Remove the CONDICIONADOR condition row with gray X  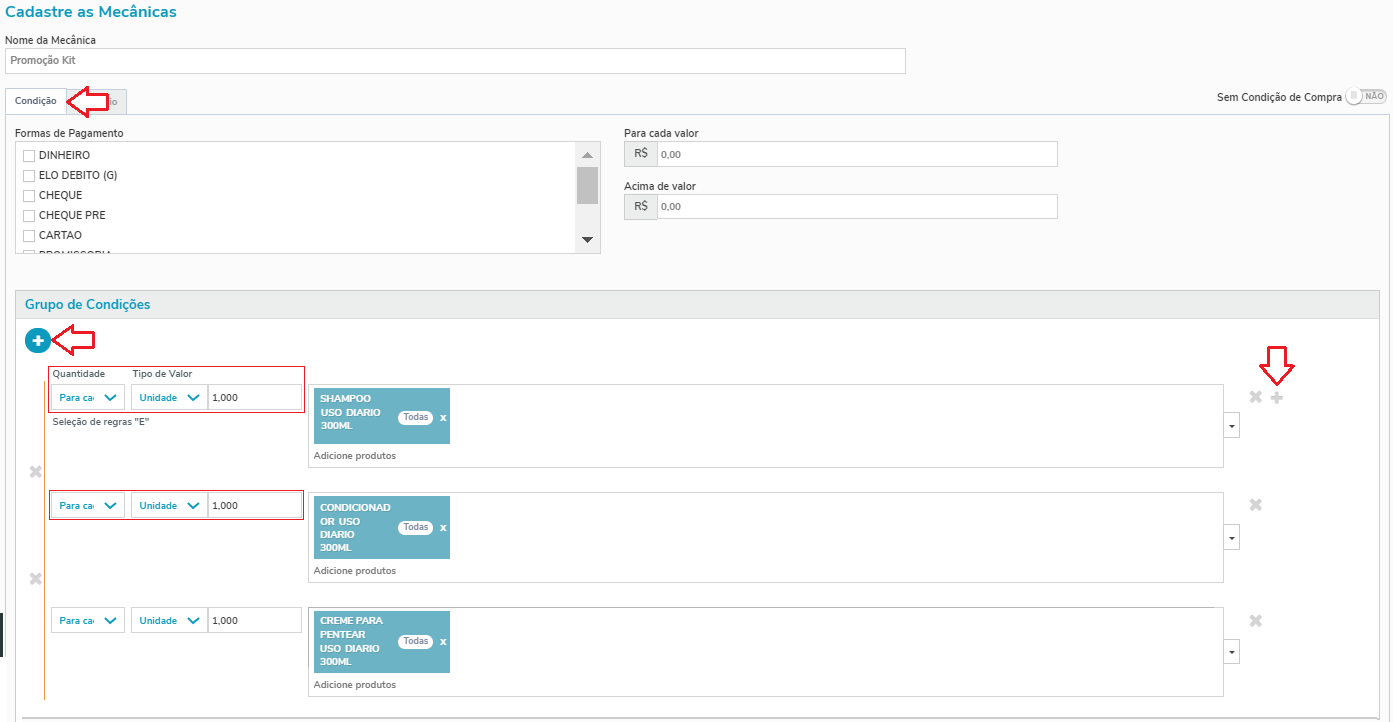click(x=1256, y=505)
